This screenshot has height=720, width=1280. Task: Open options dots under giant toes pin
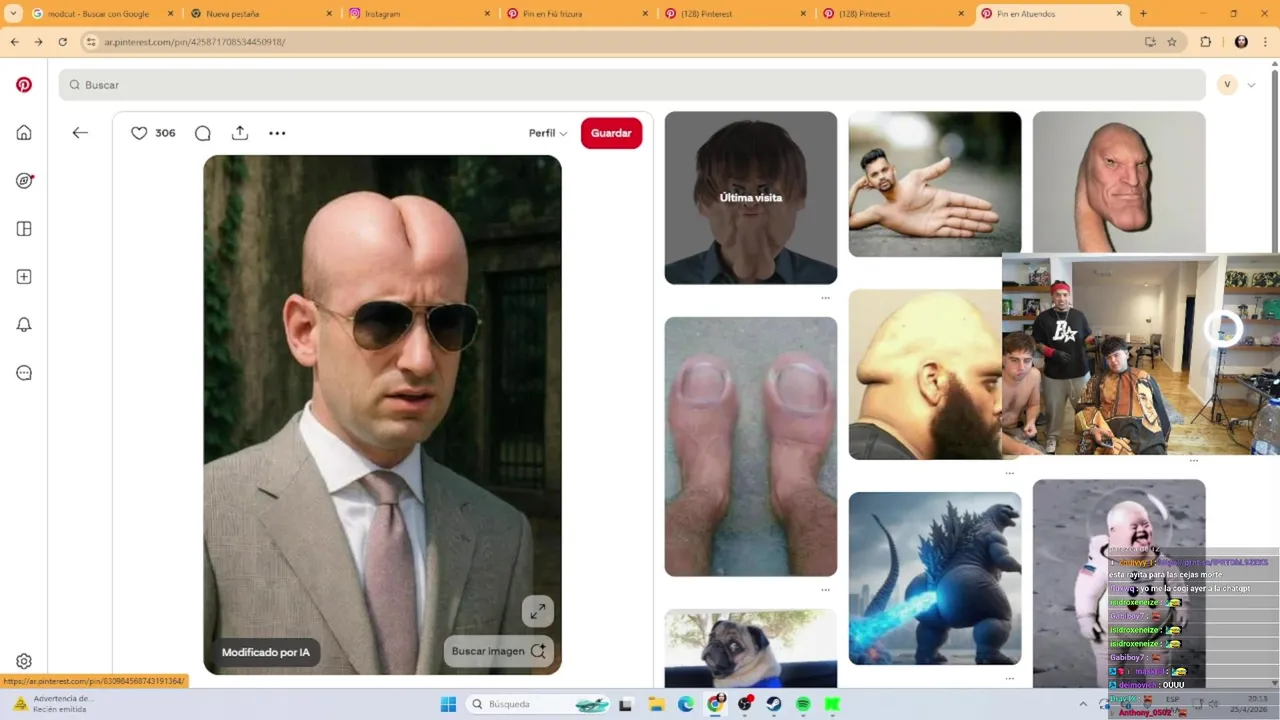pyautogui.click(x=825, y=590)
